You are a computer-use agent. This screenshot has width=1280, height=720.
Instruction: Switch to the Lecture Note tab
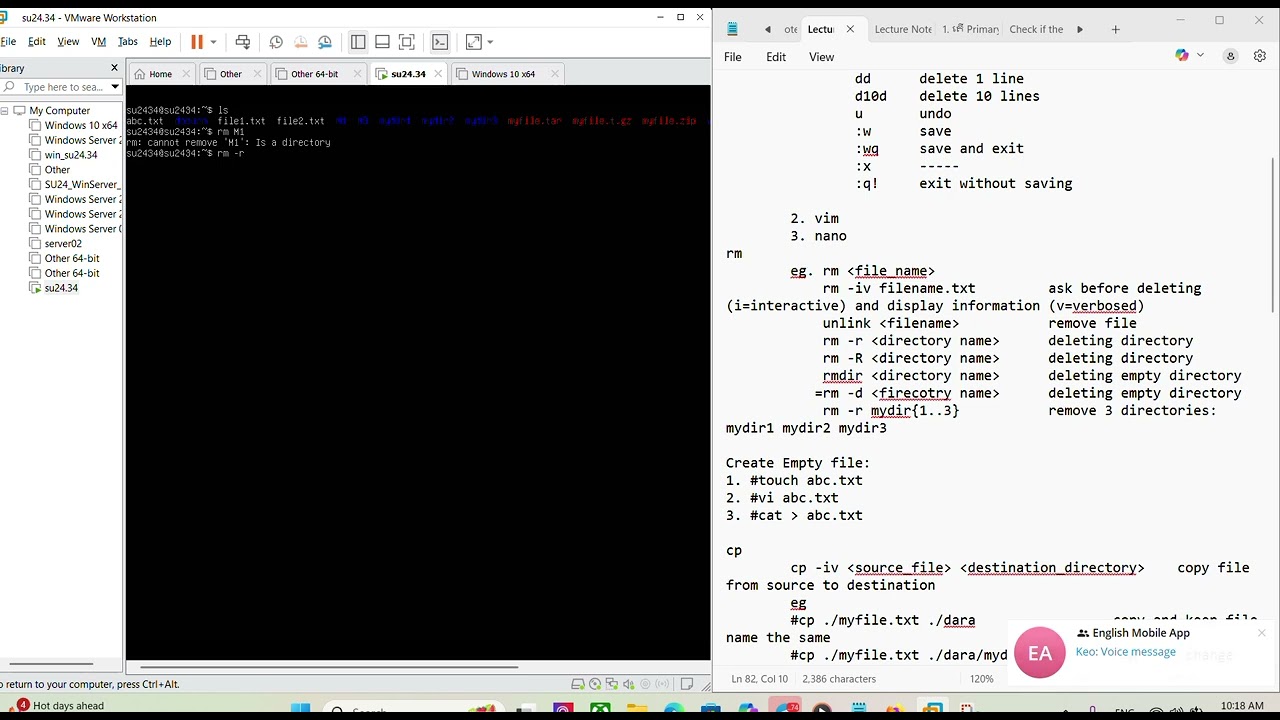pyautogui.click(x=903, y=29)
